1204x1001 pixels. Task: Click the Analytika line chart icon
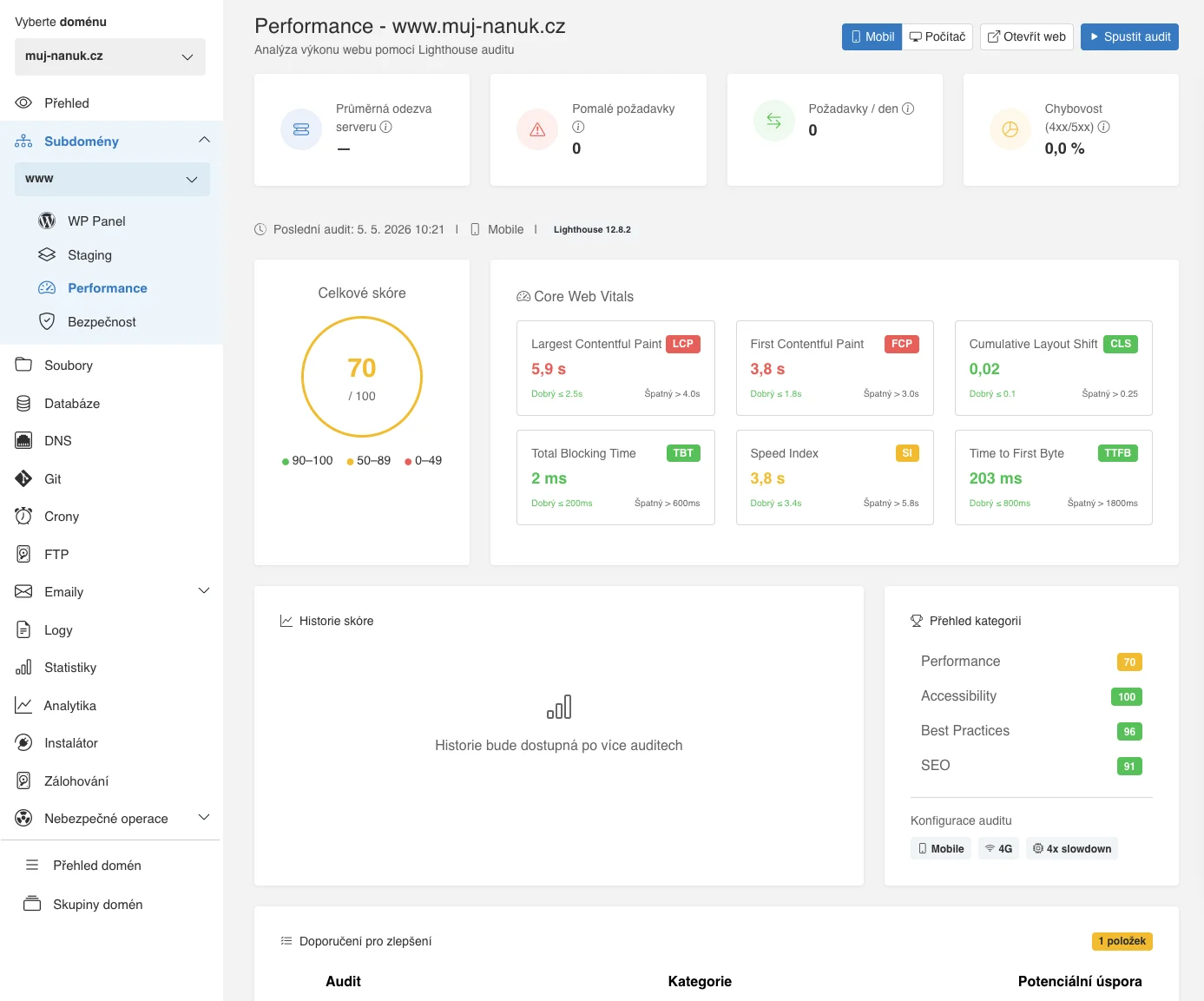pos(23,706)
